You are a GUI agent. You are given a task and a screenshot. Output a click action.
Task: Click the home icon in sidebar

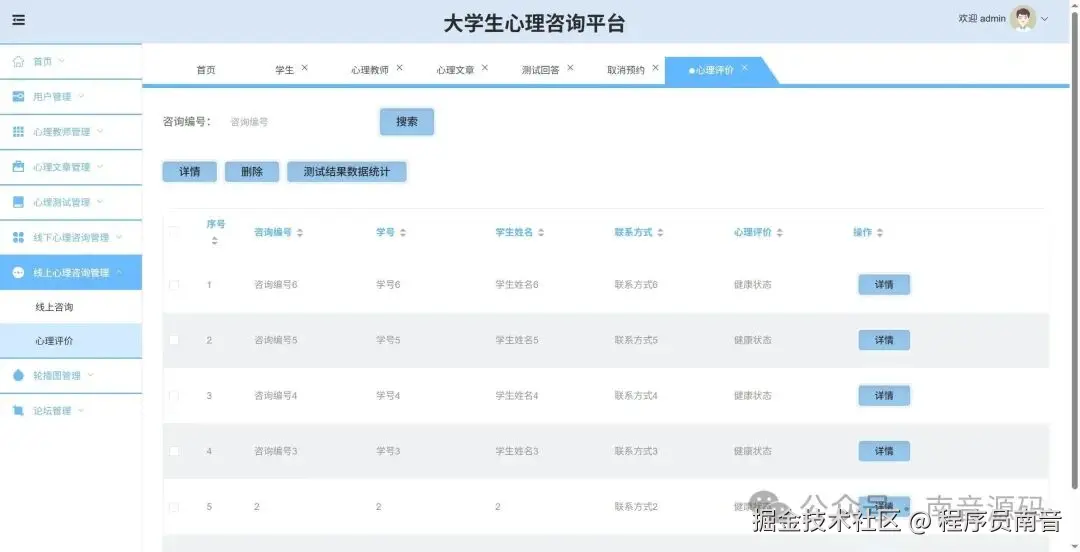point(19,61)
